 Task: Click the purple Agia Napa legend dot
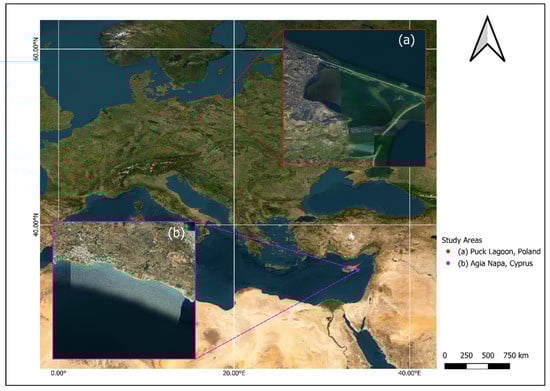pyautogui.click(x=449, y=263)
